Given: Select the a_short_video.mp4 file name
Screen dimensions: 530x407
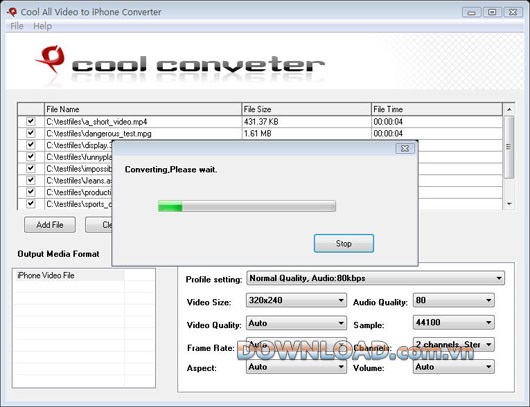Looking at the screenshot, I should tap(97, 121).
